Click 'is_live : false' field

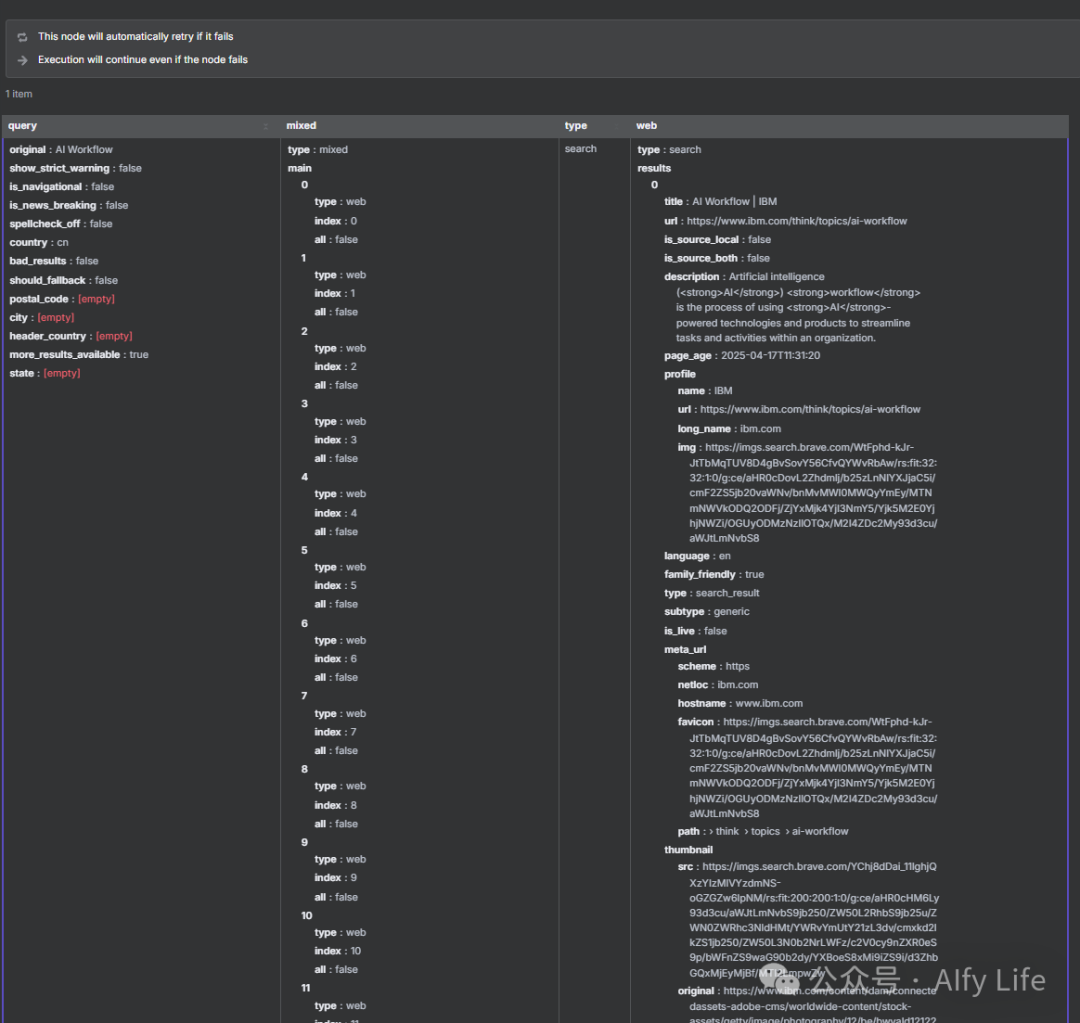coord(695,631)
